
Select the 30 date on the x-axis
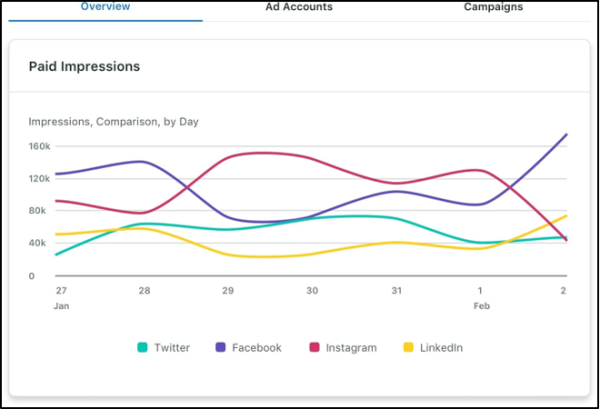tap(312, 291)
